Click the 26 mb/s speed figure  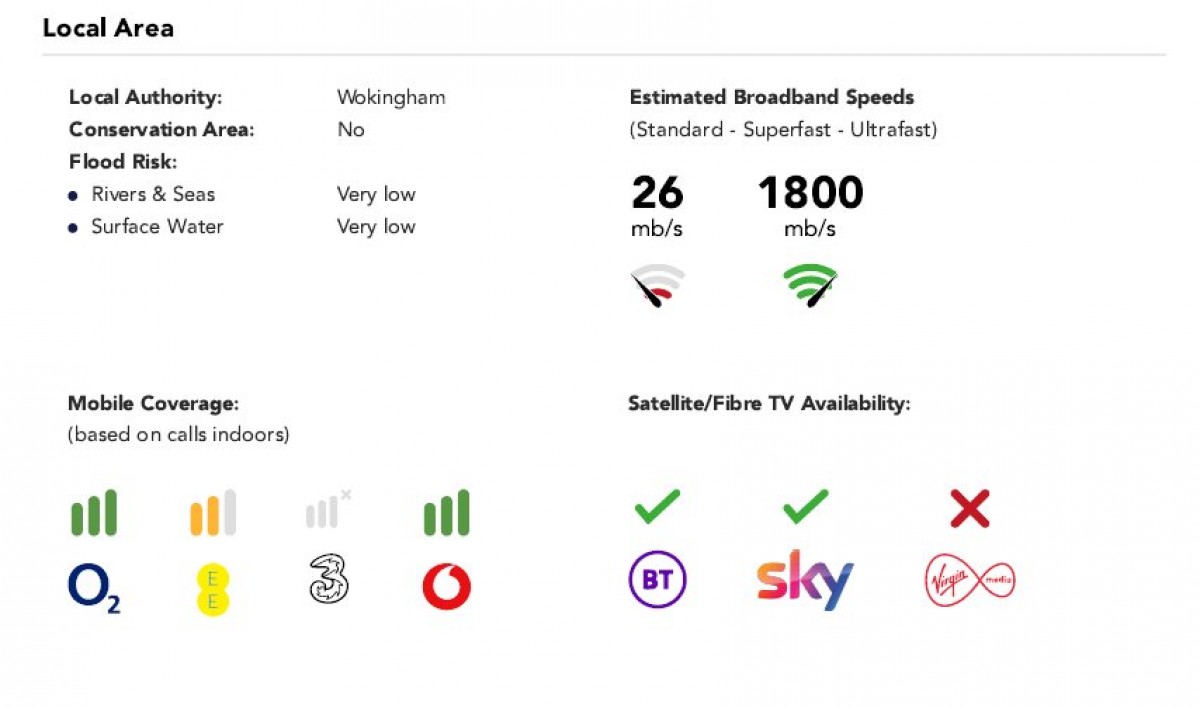click(657, 193)
